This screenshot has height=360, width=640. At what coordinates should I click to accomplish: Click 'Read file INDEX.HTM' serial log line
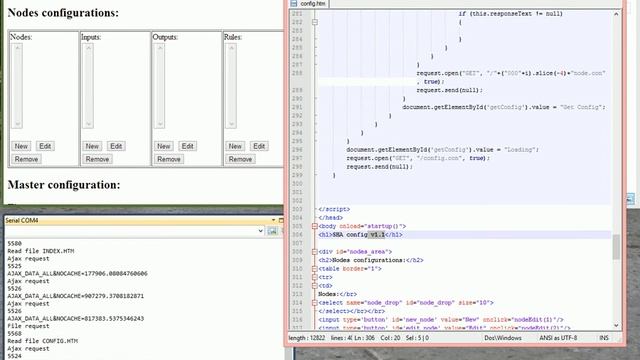point(40,251)
